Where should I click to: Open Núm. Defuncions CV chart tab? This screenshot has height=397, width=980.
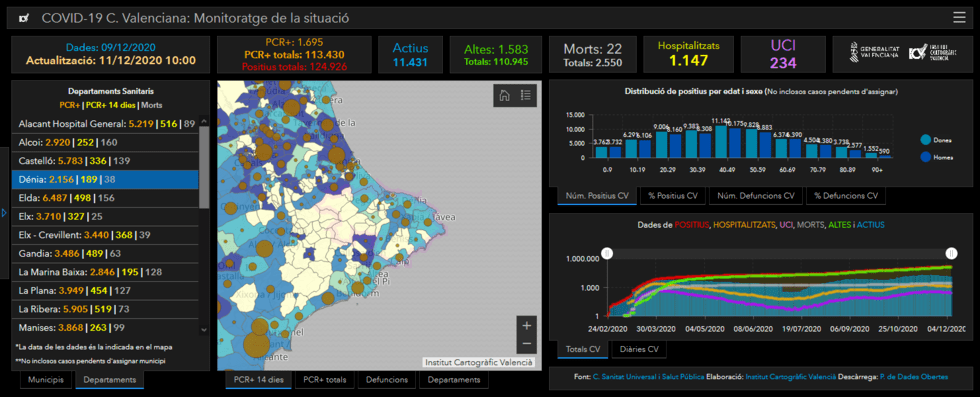pyautogui.click(x=756, y=196)
